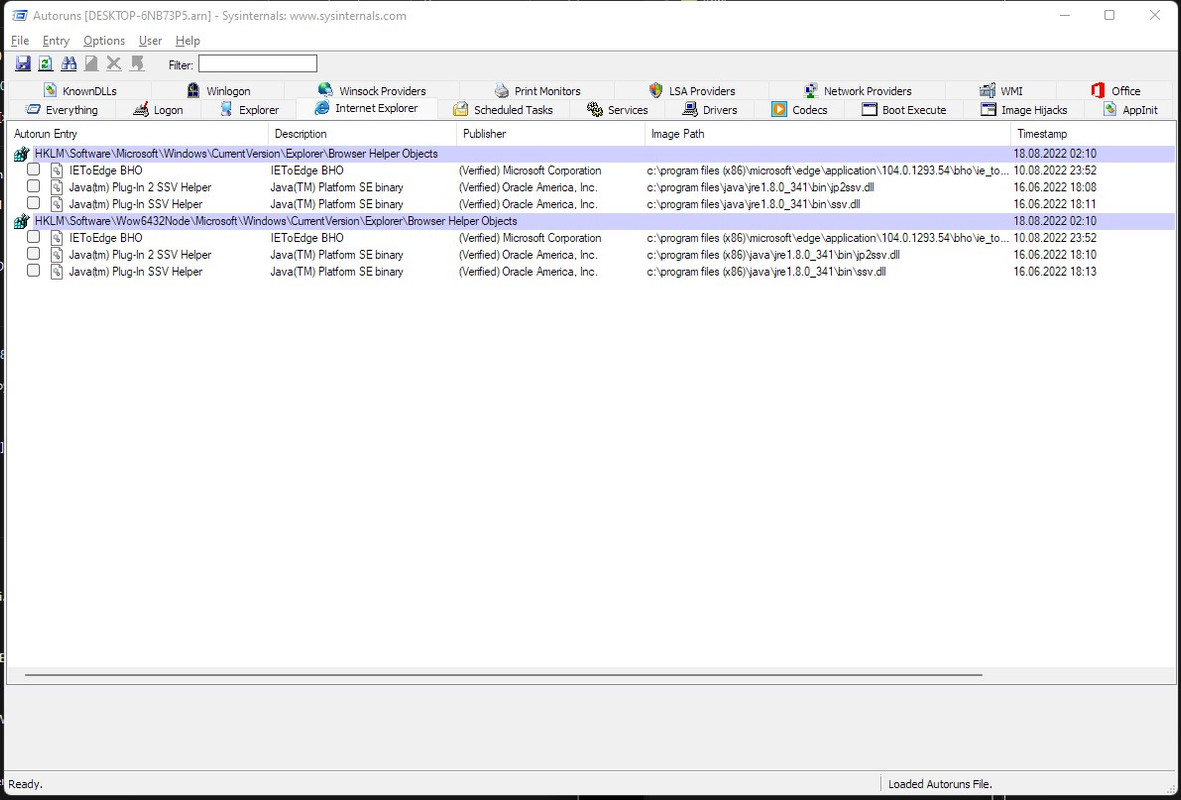The height and width of the screenshot is (800, 1181).
Task: Switch to the Scheduled Tasks tab
Action: tap(504, 110)
